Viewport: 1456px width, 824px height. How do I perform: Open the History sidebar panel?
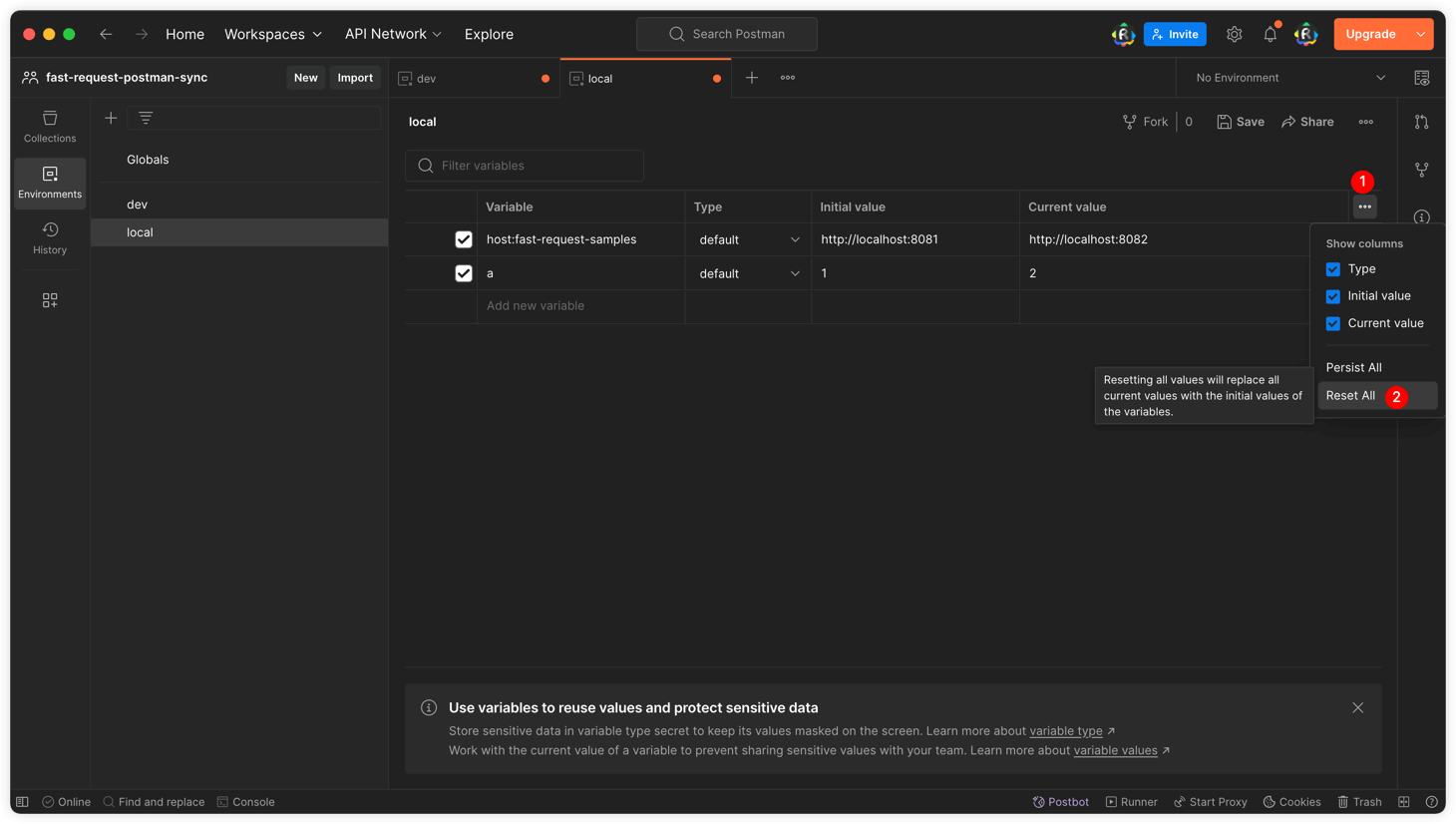50,238
